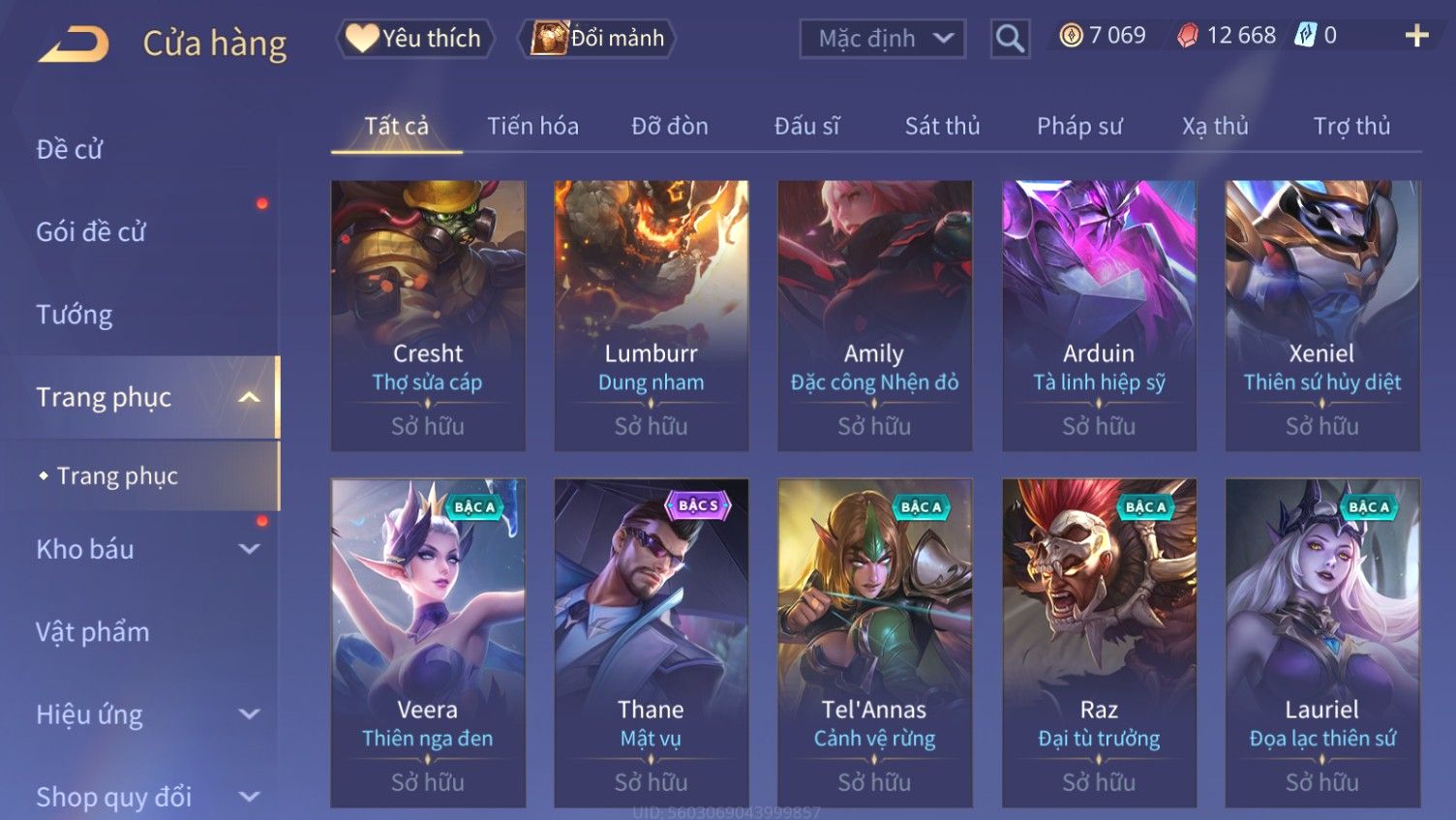The image size is (1456, 820).
Task: Expand the Kho báu sidebar section
Action: [249, 549]
